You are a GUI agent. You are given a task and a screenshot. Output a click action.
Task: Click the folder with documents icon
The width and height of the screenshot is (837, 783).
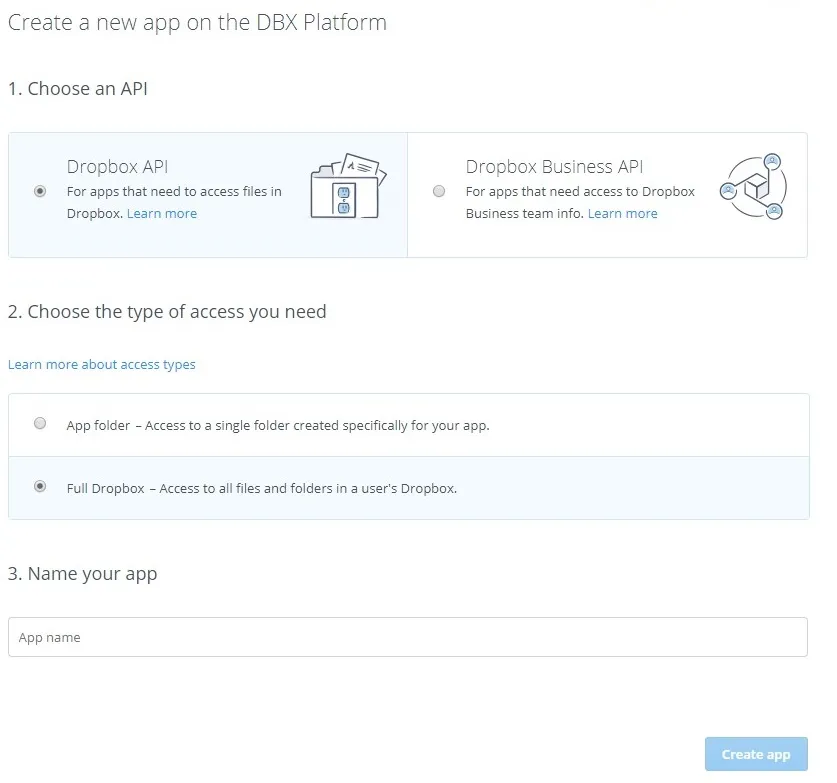click(346, 186)
